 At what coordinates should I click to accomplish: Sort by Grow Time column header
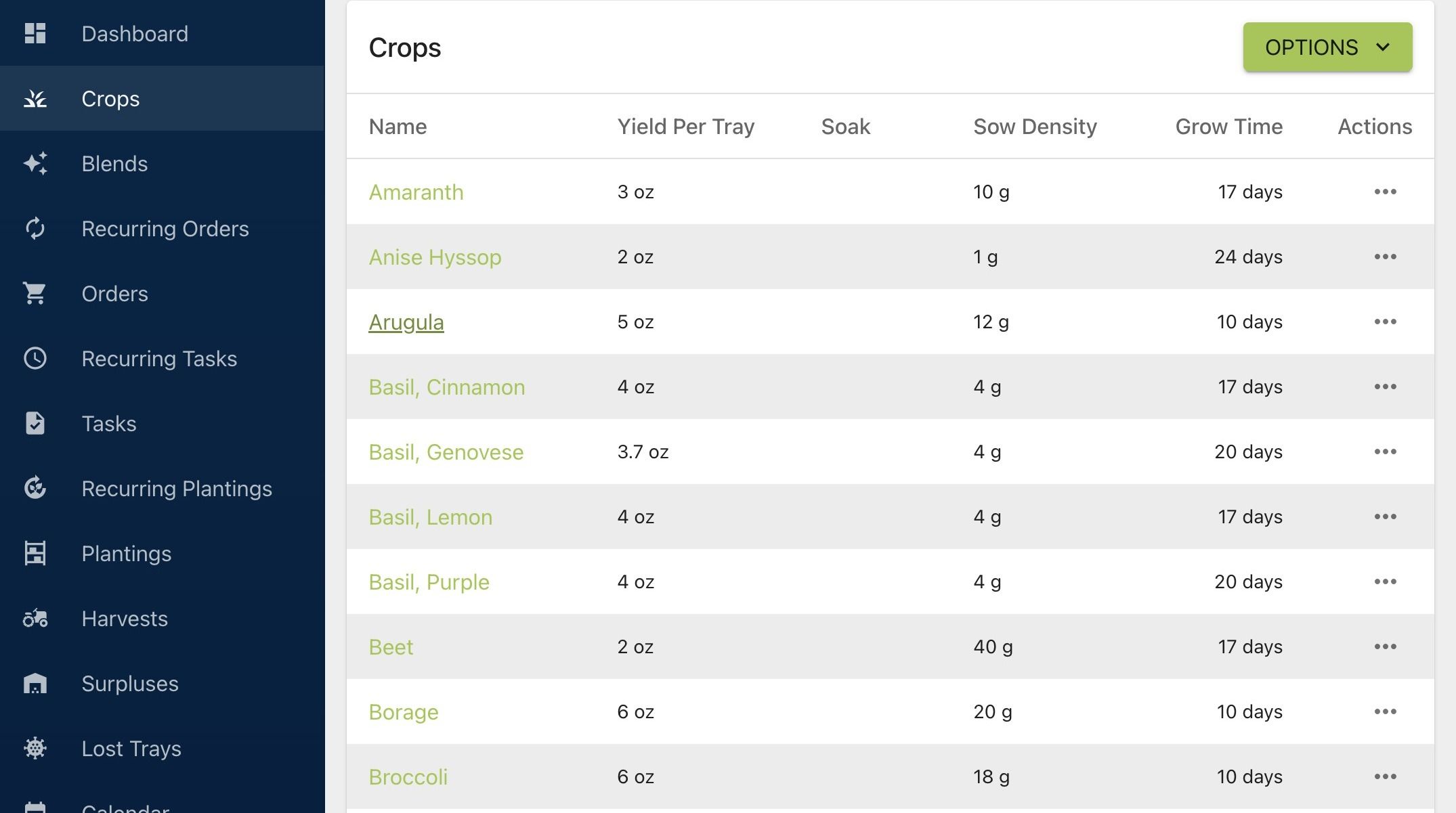click(x=1228, y=127)
